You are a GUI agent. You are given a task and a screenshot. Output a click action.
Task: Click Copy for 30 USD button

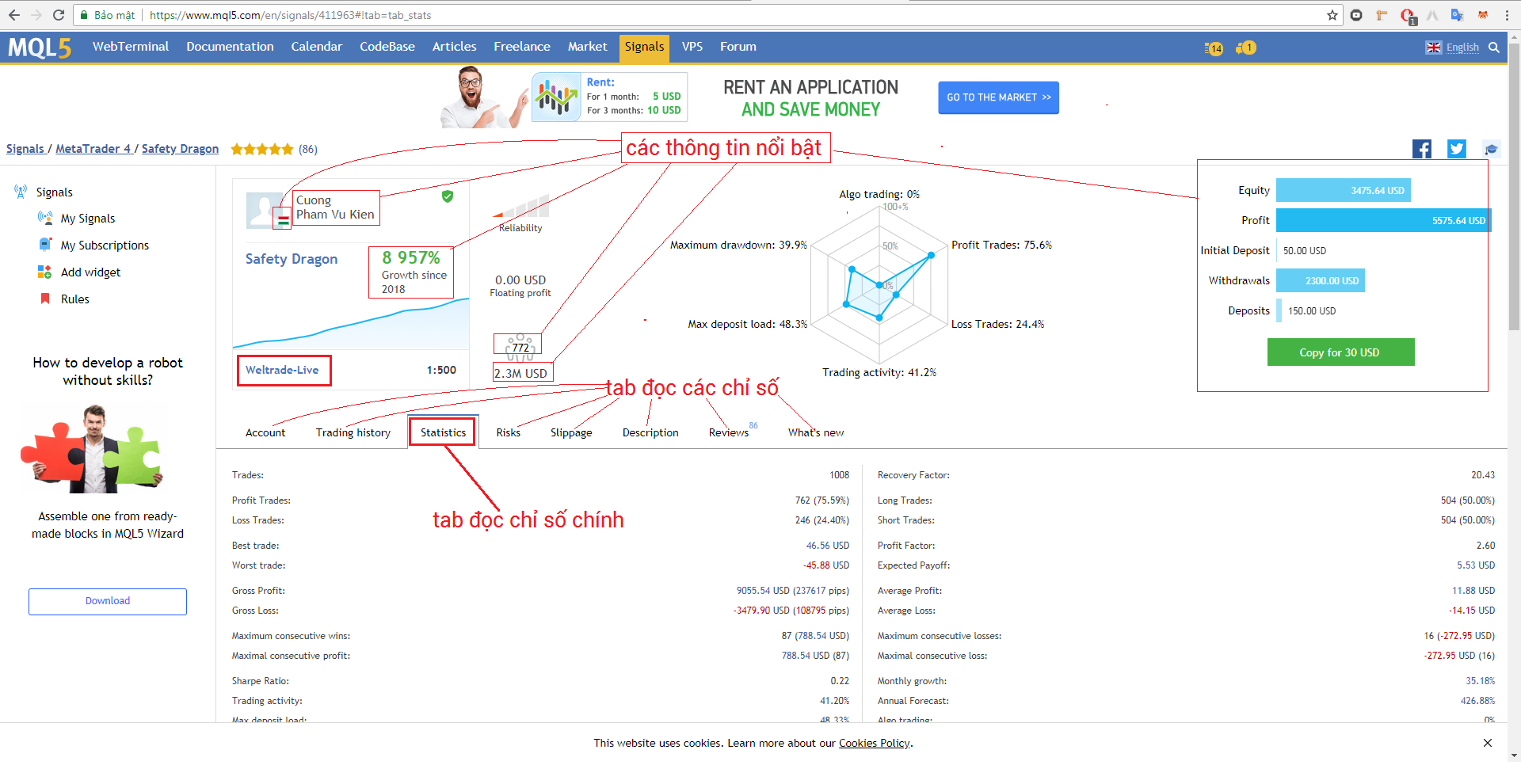(1340, 352)
